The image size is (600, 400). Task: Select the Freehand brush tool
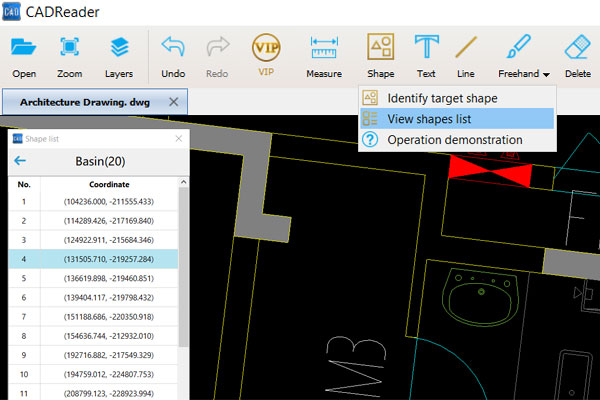click(518, 57)
